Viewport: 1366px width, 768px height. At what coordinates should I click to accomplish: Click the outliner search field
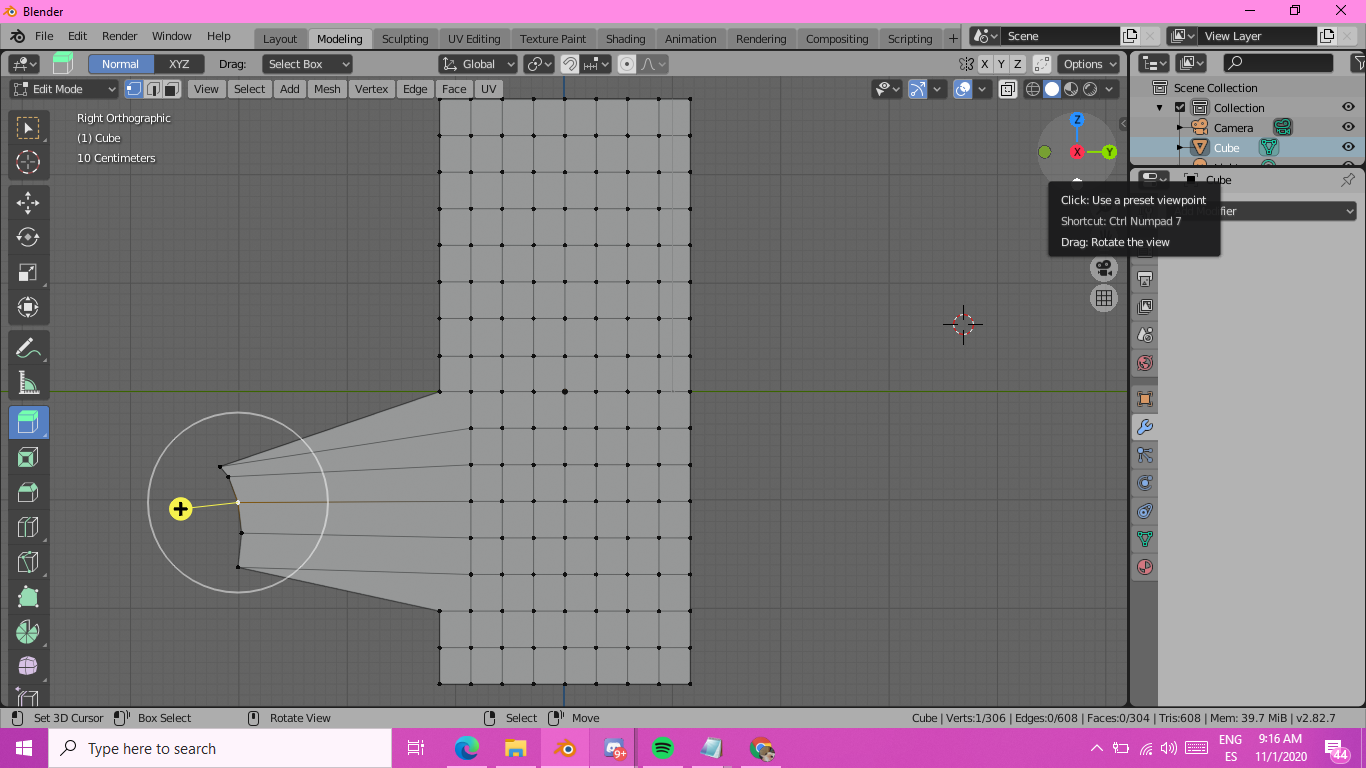(x=1278, y=63)
